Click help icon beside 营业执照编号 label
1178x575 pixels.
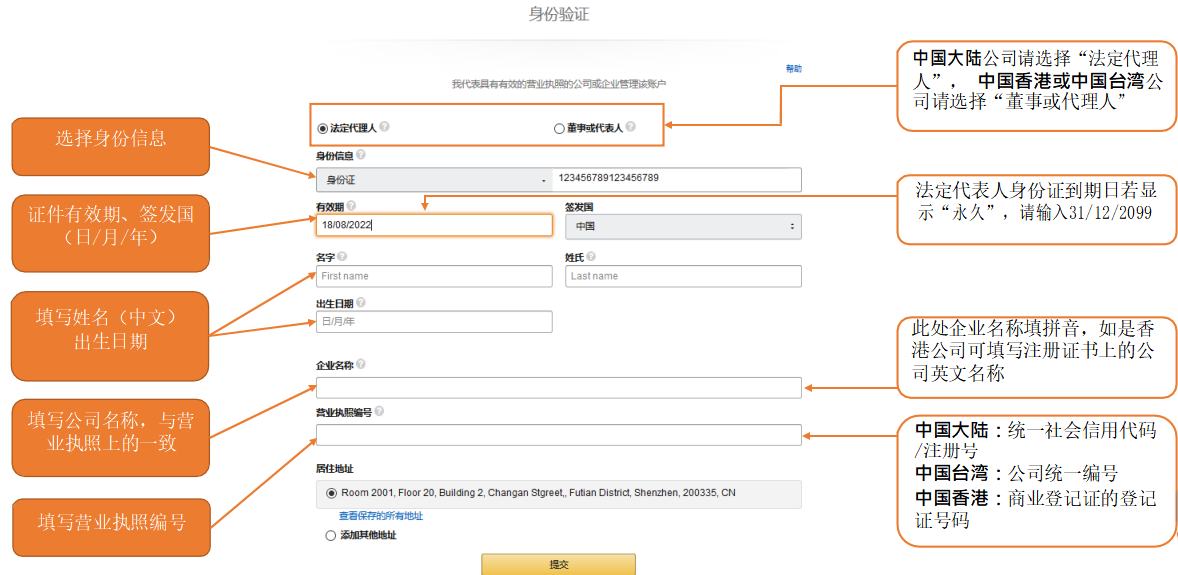379,411
